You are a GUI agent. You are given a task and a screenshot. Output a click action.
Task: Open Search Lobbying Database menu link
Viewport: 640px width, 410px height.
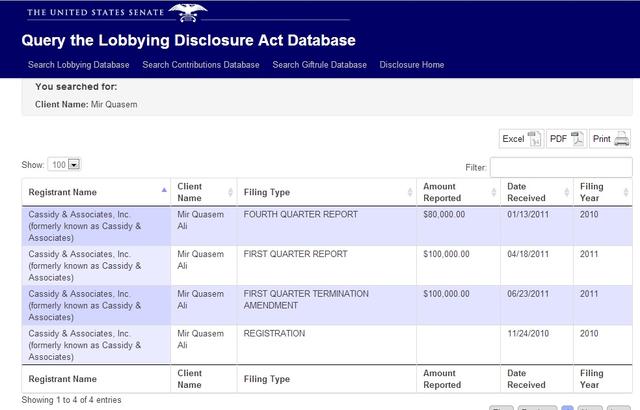coord(78,64)
